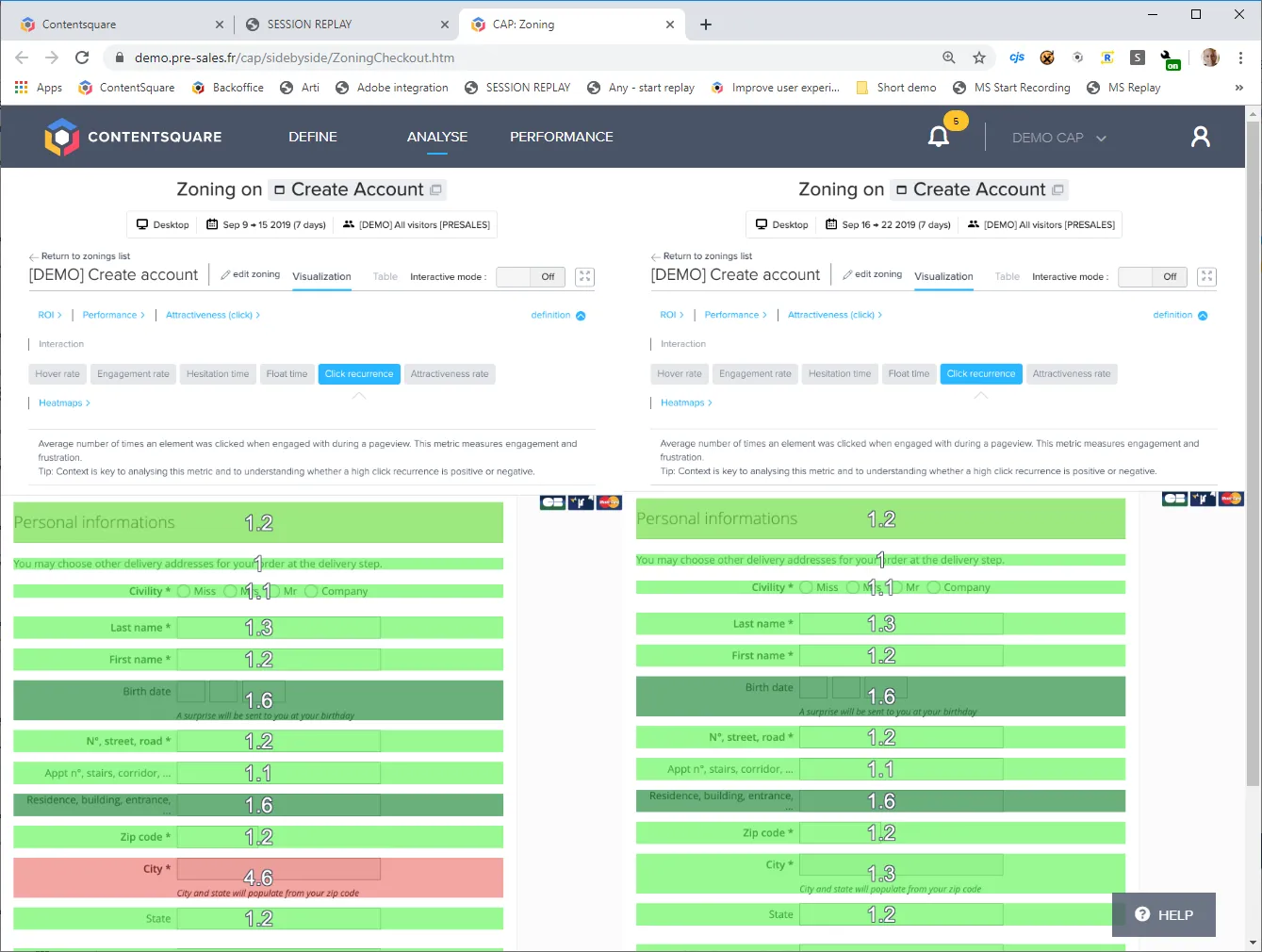
Task: Click the browser zoom magnifier icon
Action: click(949, 57)
